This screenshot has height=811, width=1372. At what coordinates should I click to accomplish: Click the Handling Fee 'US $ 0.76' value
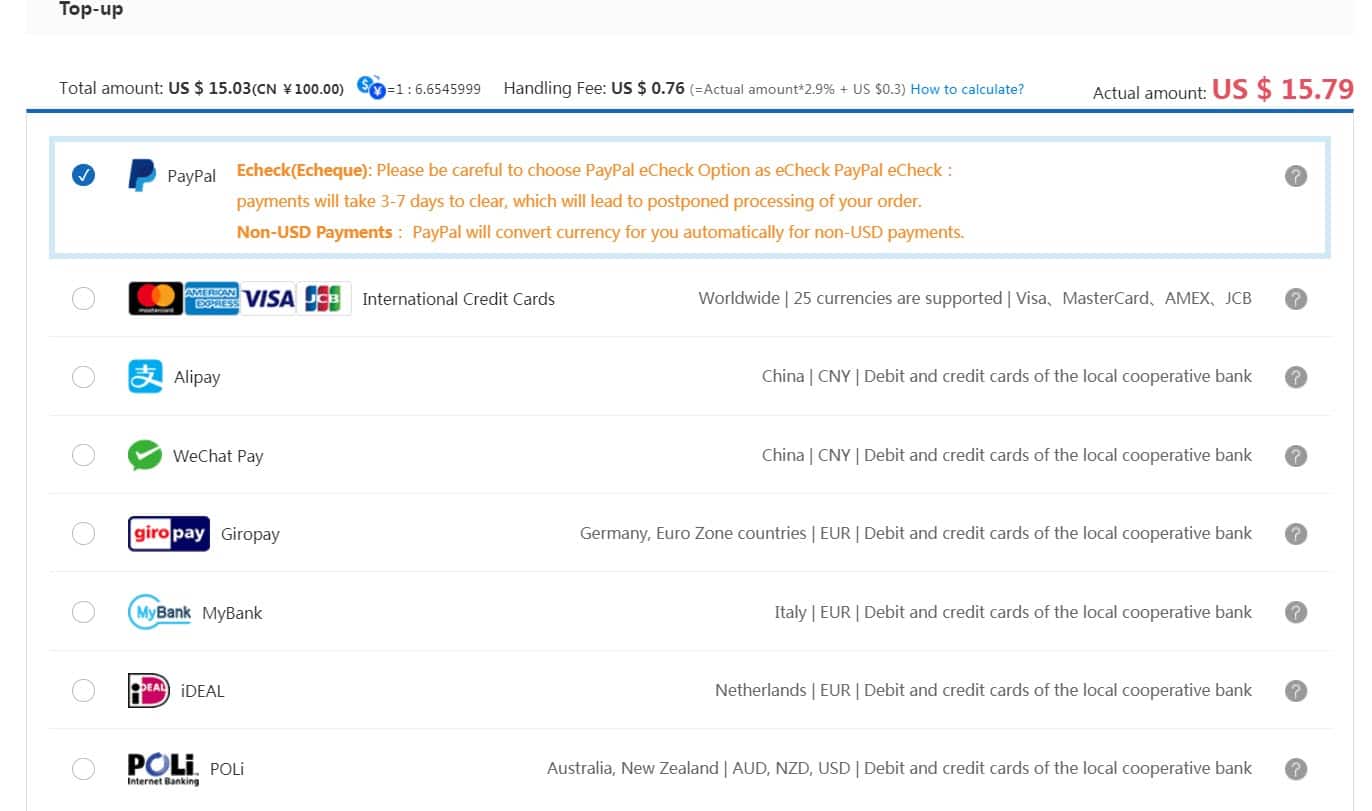648,88
